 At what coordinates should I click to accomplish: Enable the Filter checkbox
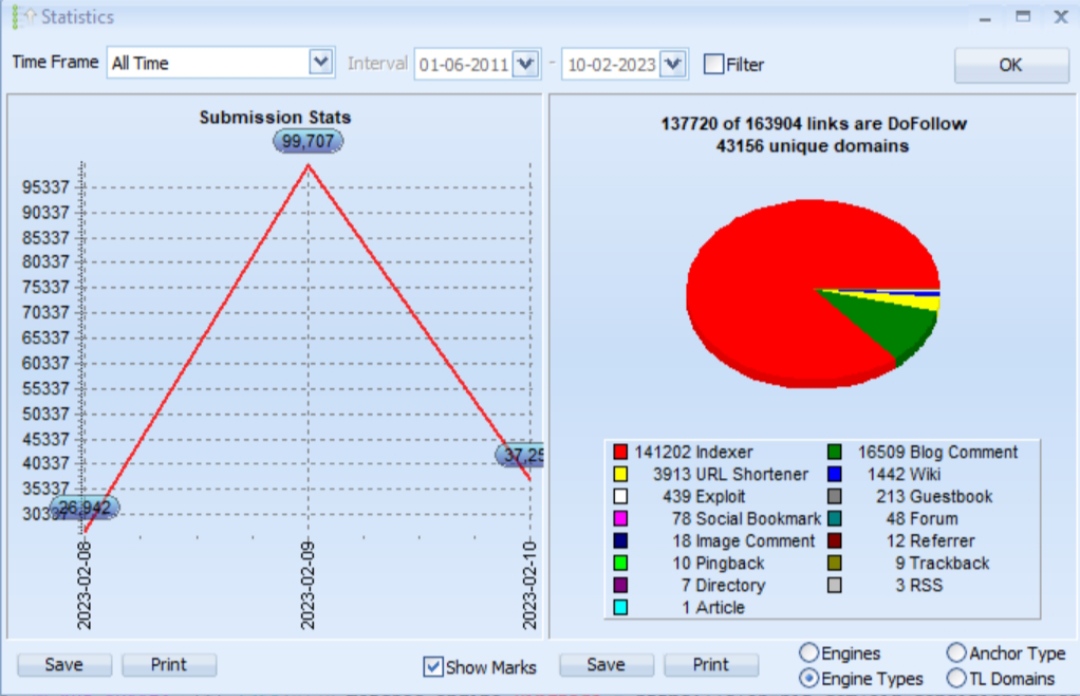[714, 65]
